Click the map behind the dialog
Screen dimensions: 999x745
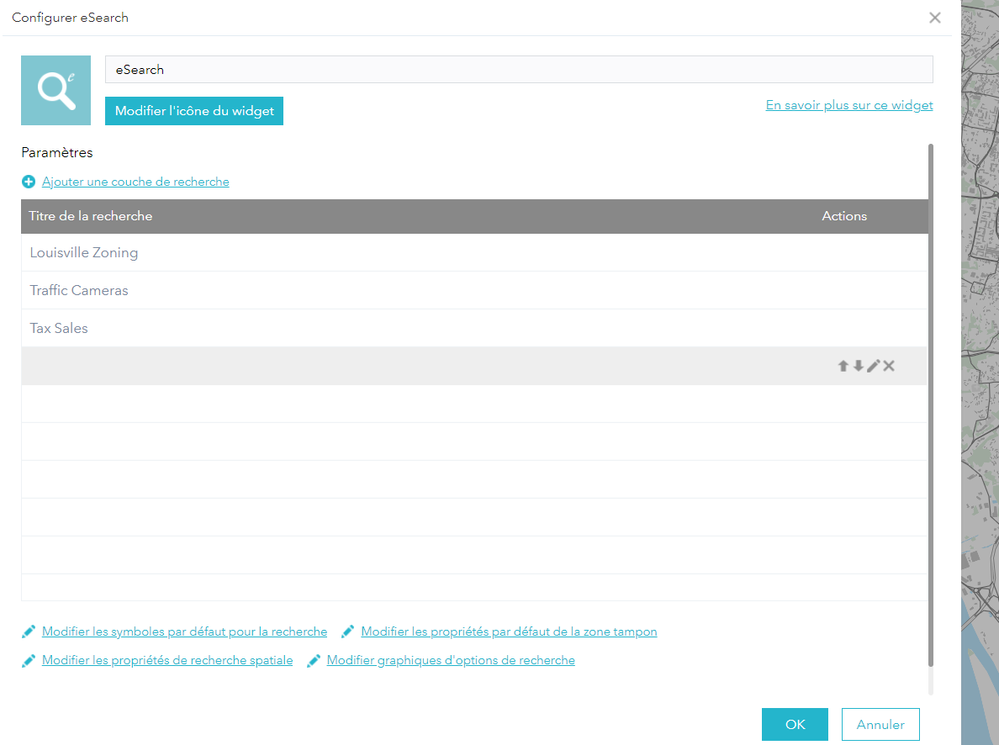pyautogui.click(x=980, y=372)
